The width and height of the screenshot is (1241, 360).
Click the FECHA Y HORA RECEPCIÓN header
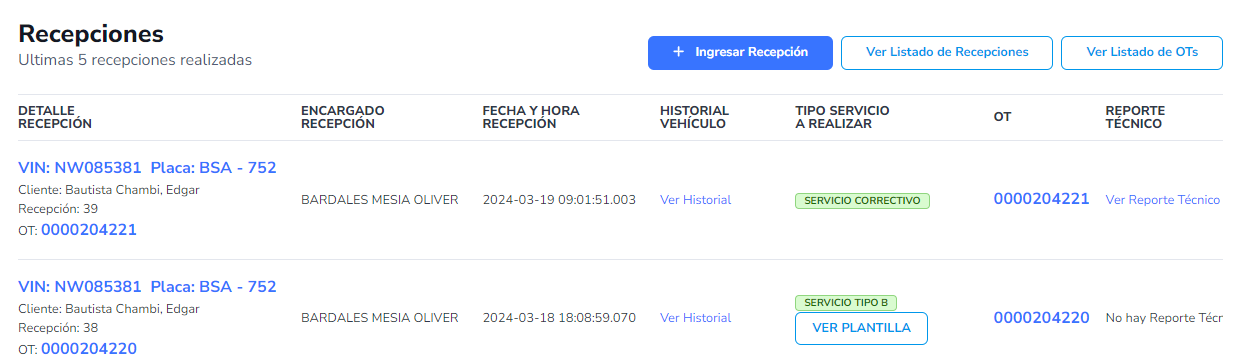click(x=531, y=117)
